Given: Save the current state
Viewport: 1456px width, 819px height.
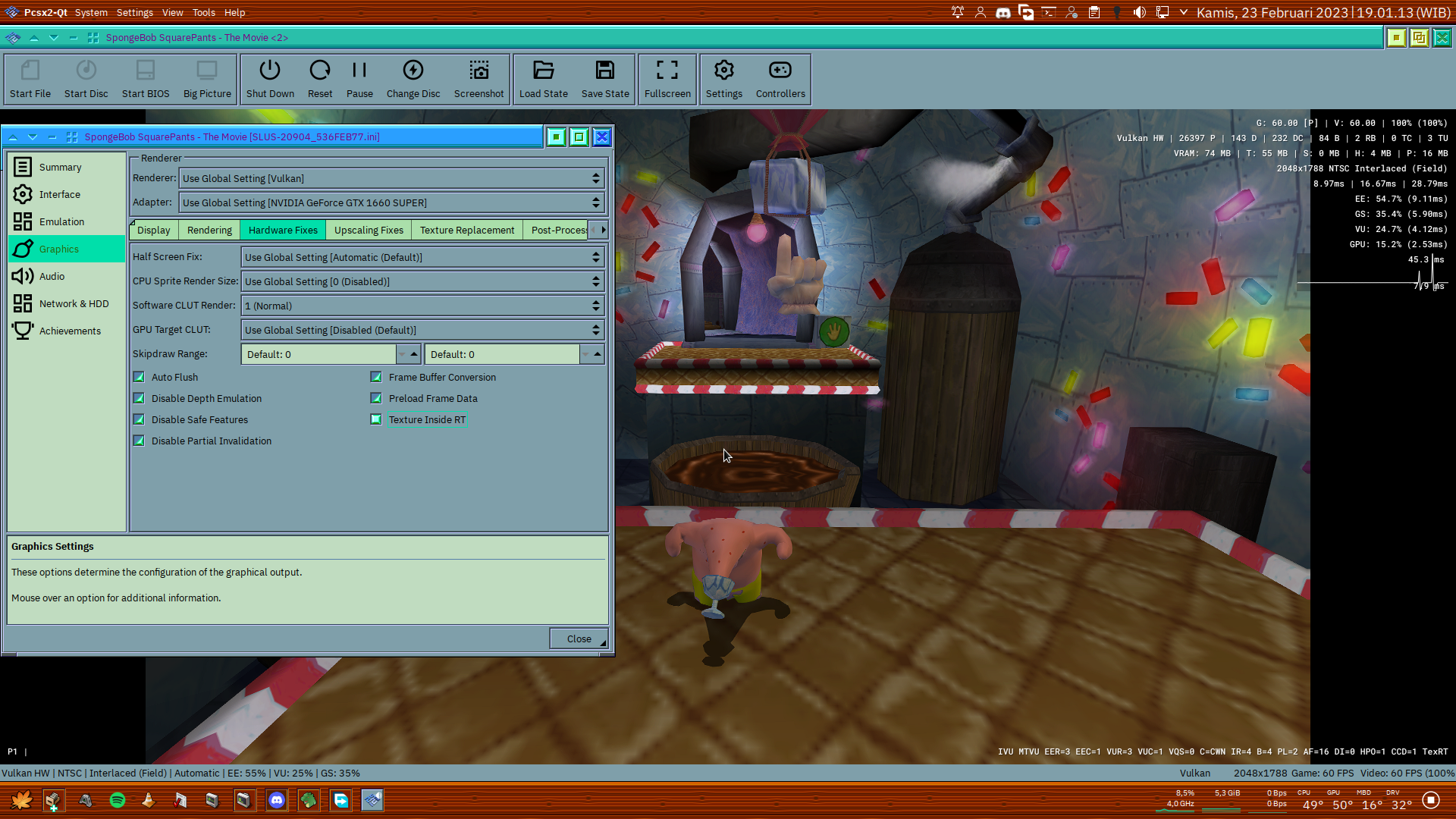Looking at the screenshot, I should [x=604, y=79].
